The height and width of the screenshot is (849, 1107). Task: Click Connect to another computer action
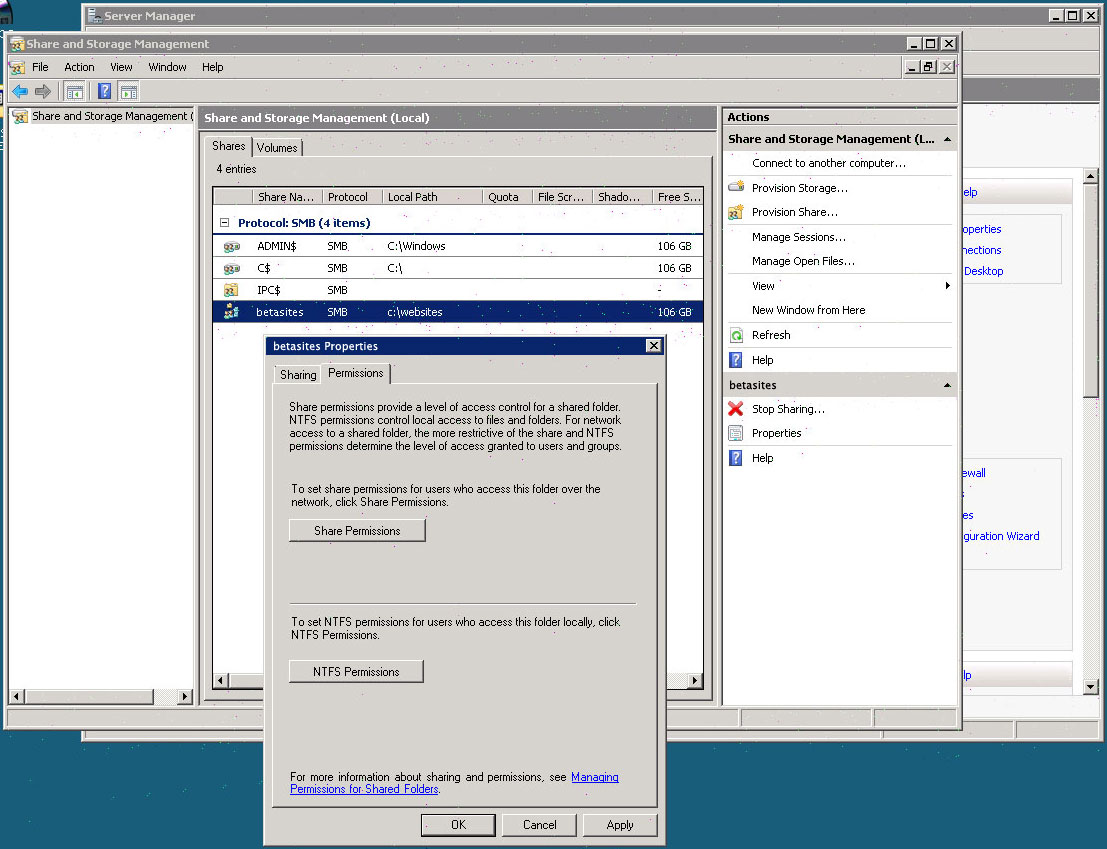(829, 163)
